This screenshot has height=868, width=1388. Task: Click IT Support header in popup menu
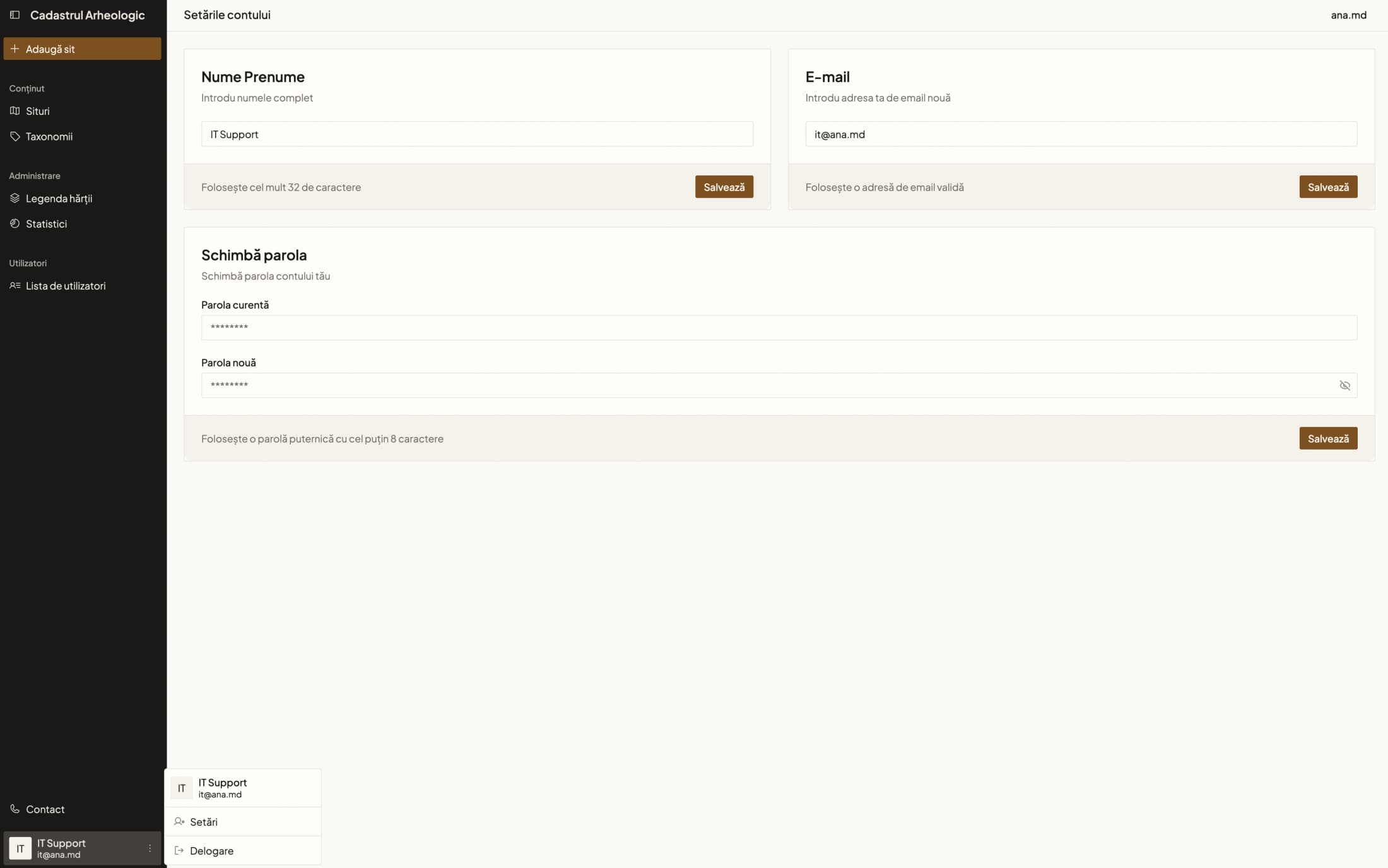[x=243, y=788]
